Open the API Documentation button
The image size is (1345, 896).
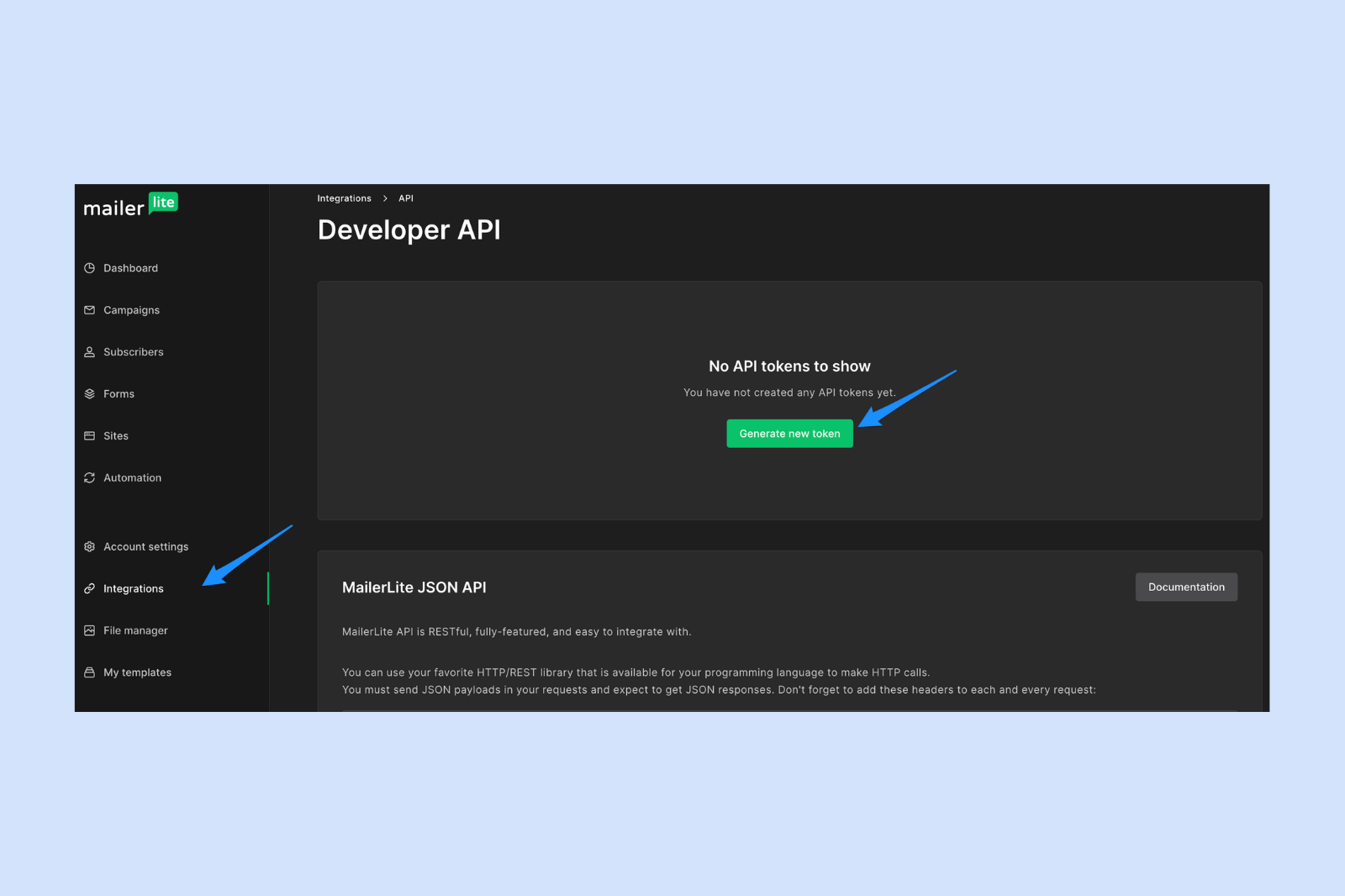[1186, 588]
